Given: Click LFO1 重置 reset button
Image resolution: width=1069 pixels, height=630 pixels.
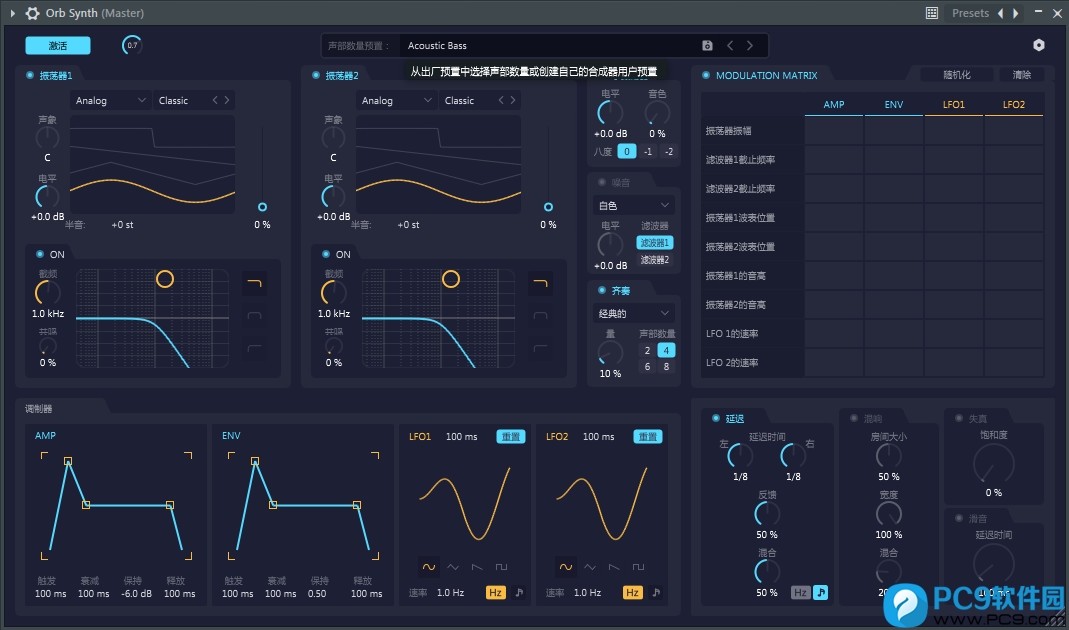Looking at the screenshot, I should [511, 436].
